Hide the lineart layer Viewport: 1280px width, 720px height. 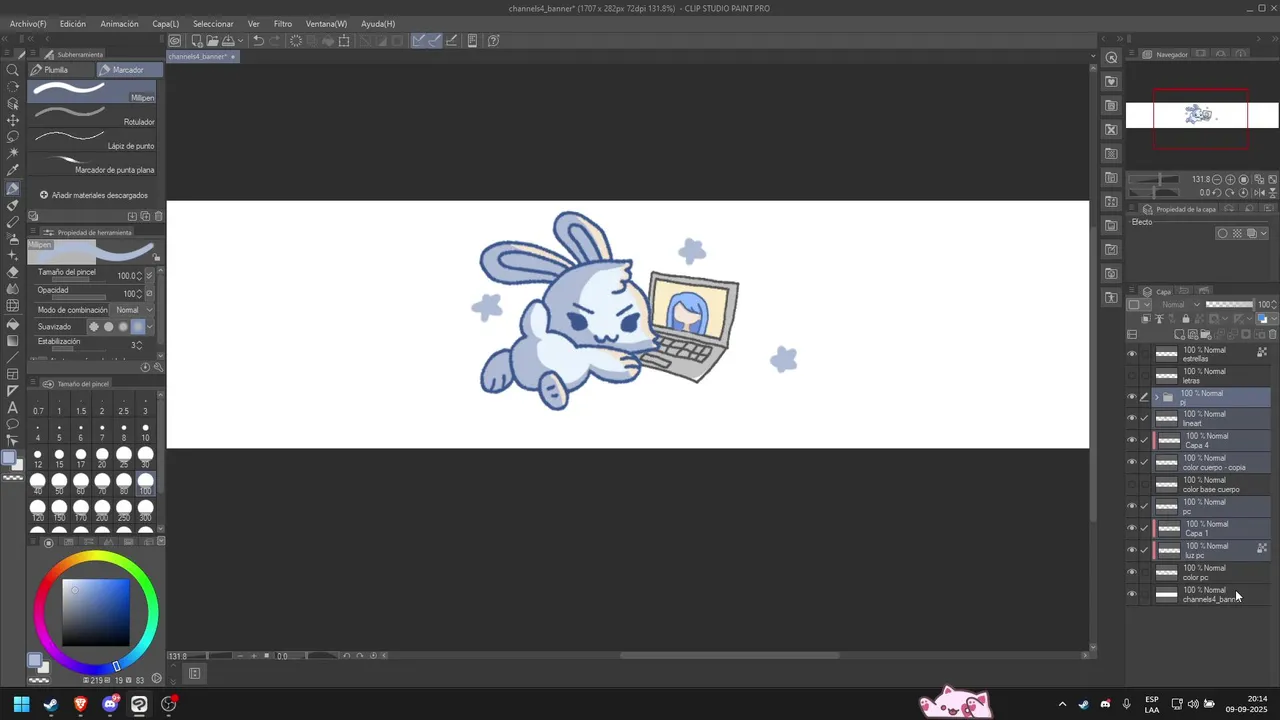[1132, 418]
